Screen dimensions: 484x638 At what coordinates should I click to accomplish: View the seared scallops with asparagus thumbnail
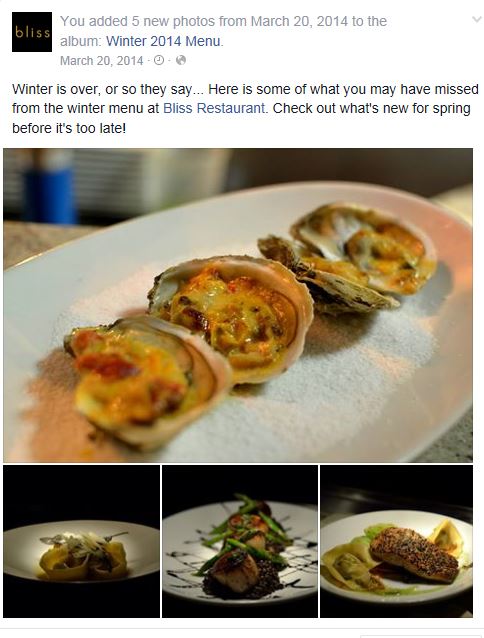pyautogui.click(x=240, y=541)
